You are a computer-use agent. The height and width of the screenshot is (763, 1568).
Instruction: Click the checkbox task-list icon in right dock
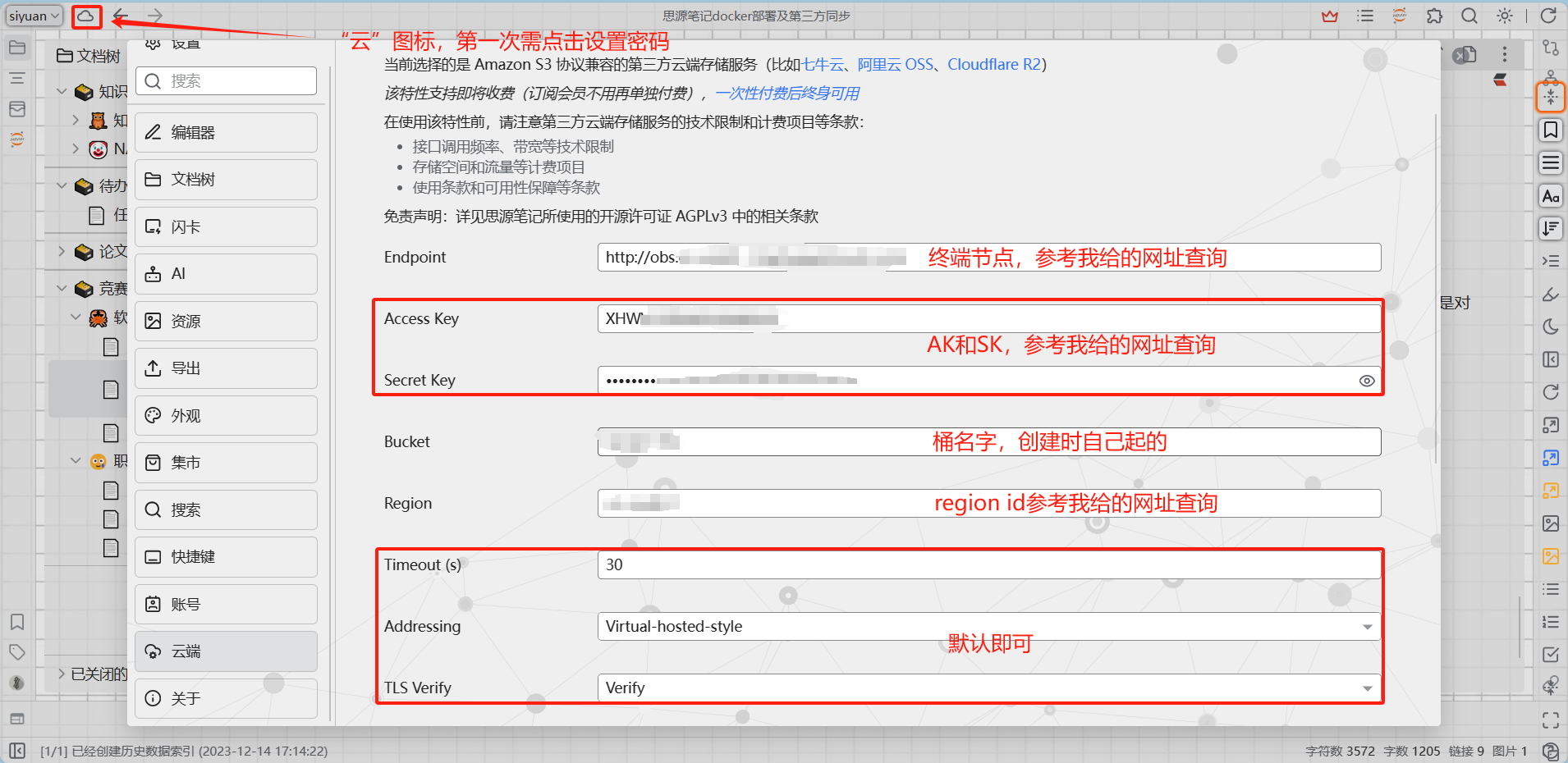pos(1551,655)
